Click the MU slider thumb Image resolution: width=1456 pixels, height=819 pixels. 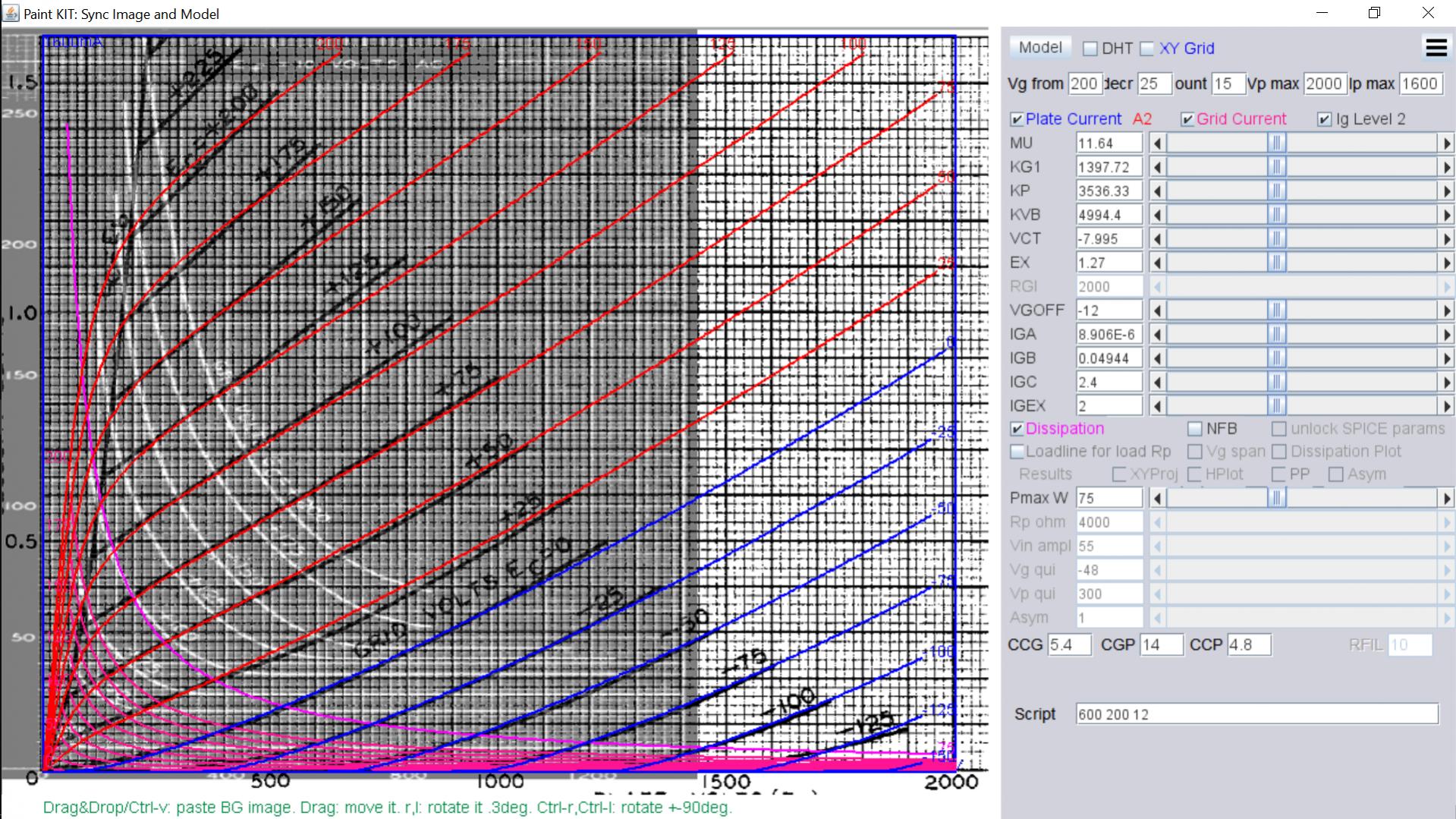pos(1276,143)
